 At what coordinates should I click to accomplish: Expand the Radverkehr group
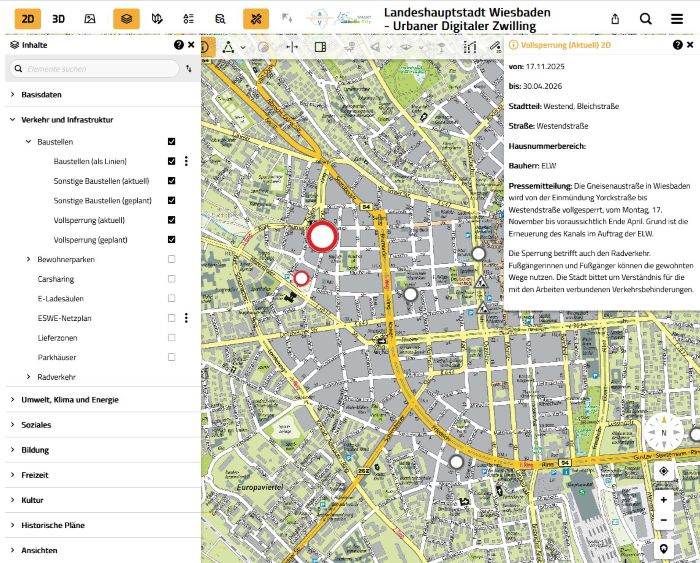[28, 377]
